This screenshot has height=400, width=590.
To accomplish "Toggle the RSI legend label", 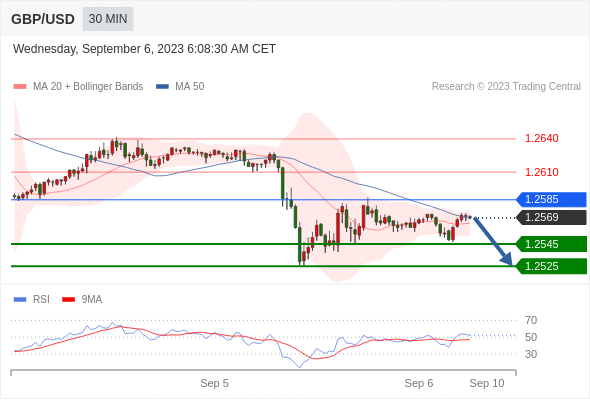I will click(41, 300).
